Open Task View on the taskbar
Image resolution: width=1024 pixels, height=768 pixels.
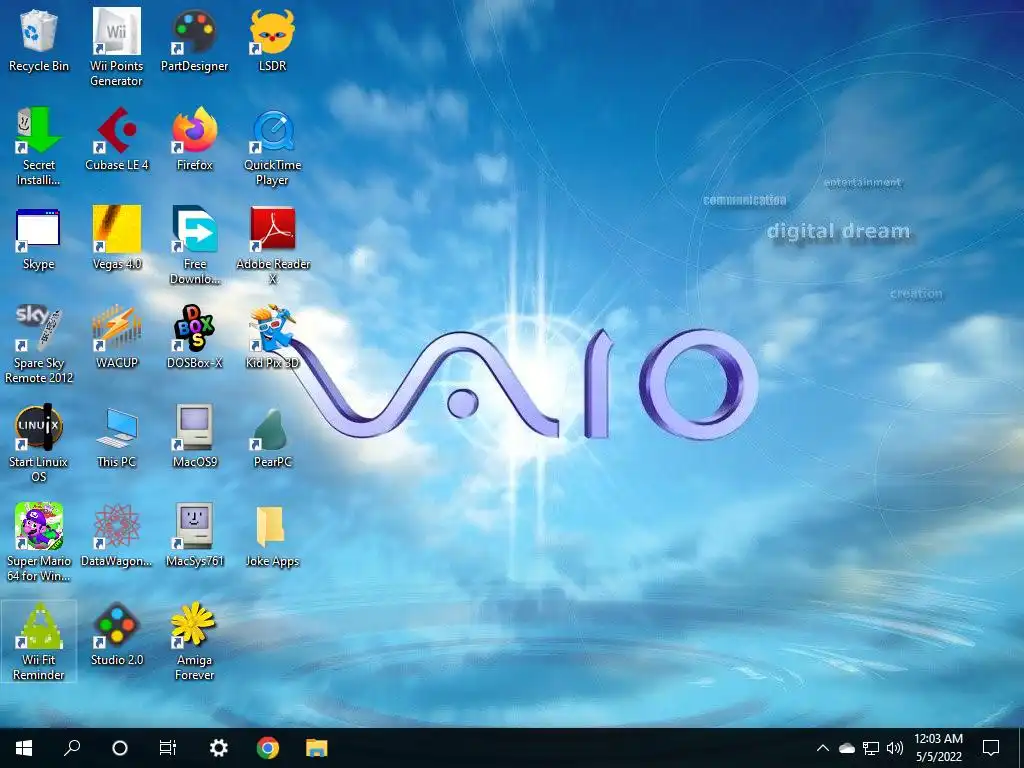[x=168, y=748]
